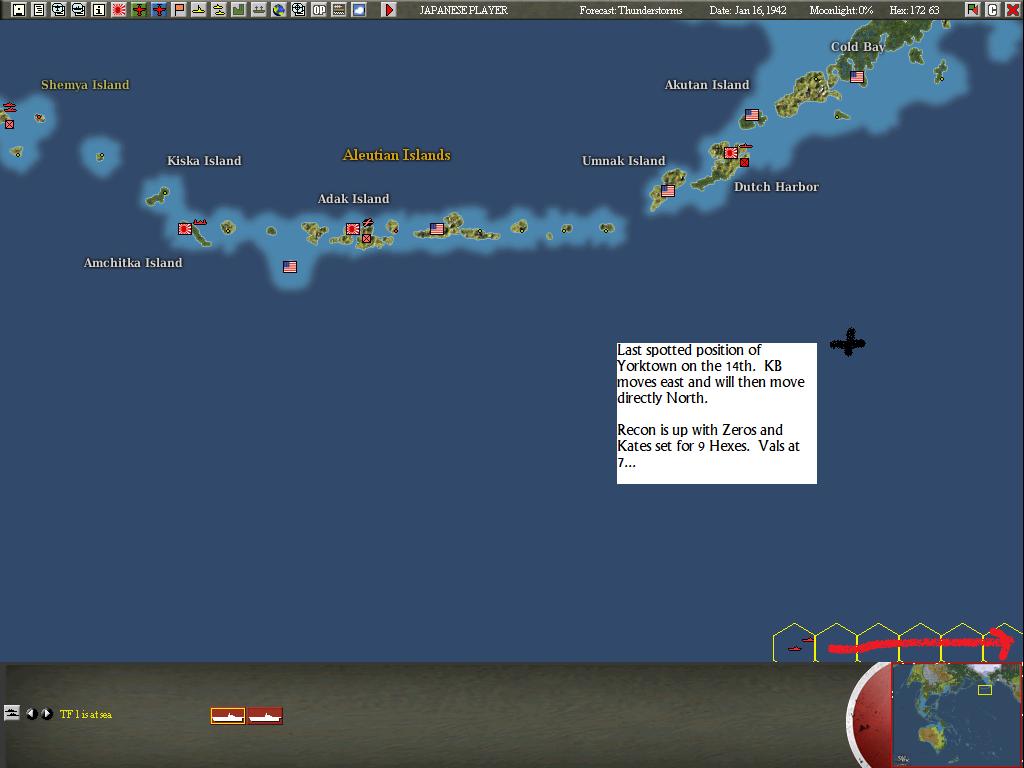The width and height of the screenshot is (1024, 768).
Task: Select Japanese base flag at Dutch Harbor
Action: coord(731,153)
